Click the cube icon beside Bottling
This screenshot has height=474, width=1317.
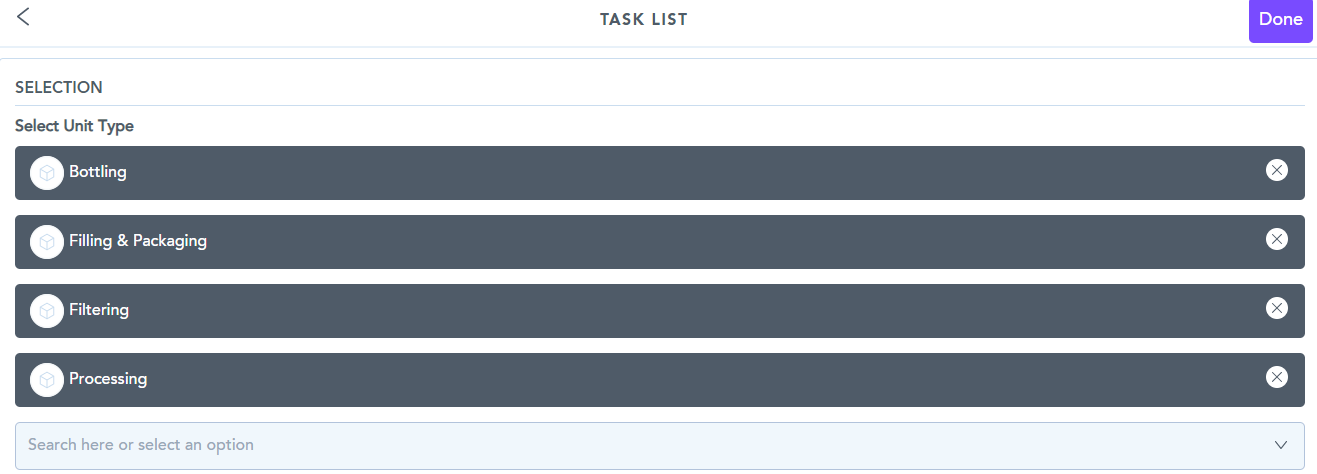(47, 173)
